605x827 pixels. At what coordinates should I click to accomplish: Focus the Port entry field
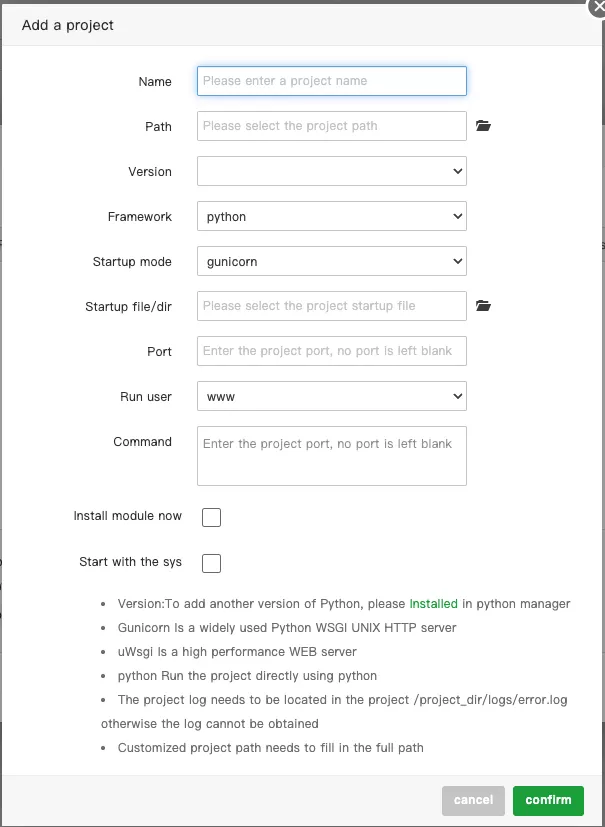pyautogui.click(x=331, y=350)
